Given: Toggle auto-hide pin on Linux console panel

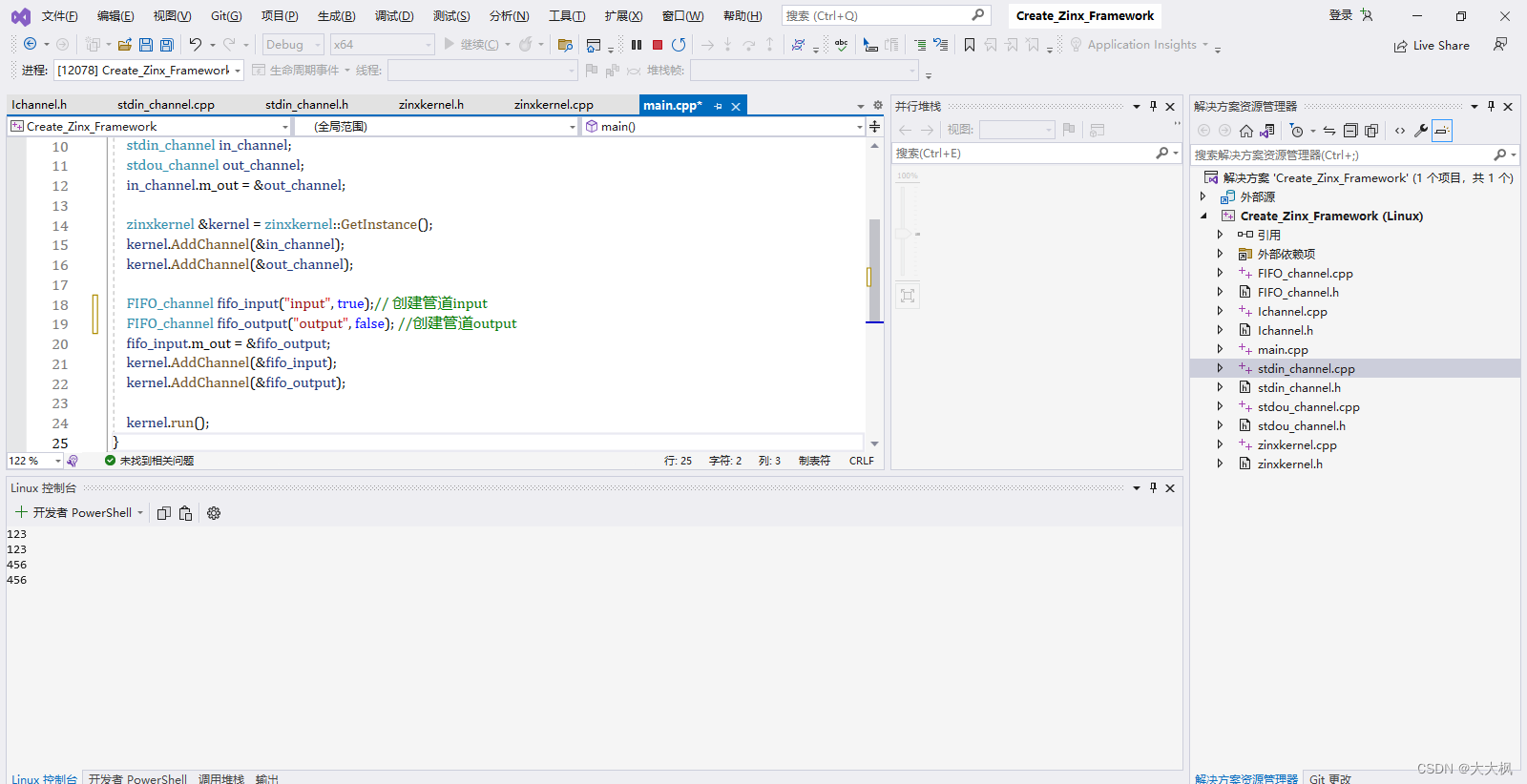Looking at the screenshot, I should pyautogui.click(x=1153, y=487).
